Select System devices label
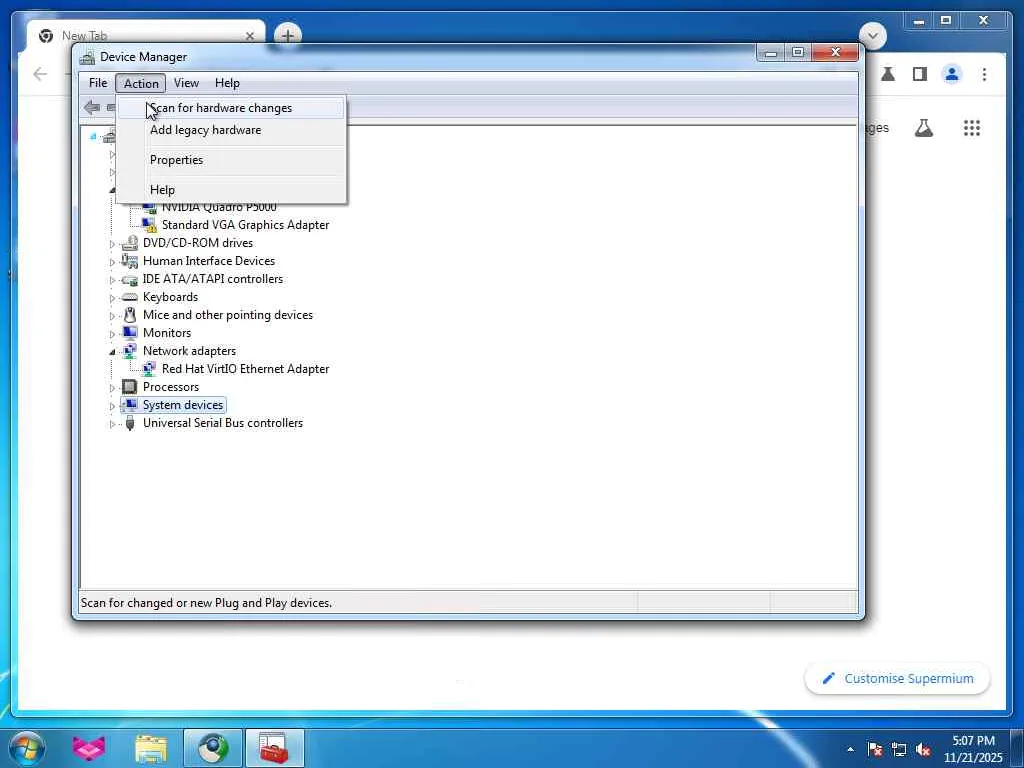Image resolution: width=1024 pixels, height=768 pixels. coord(183,405)
